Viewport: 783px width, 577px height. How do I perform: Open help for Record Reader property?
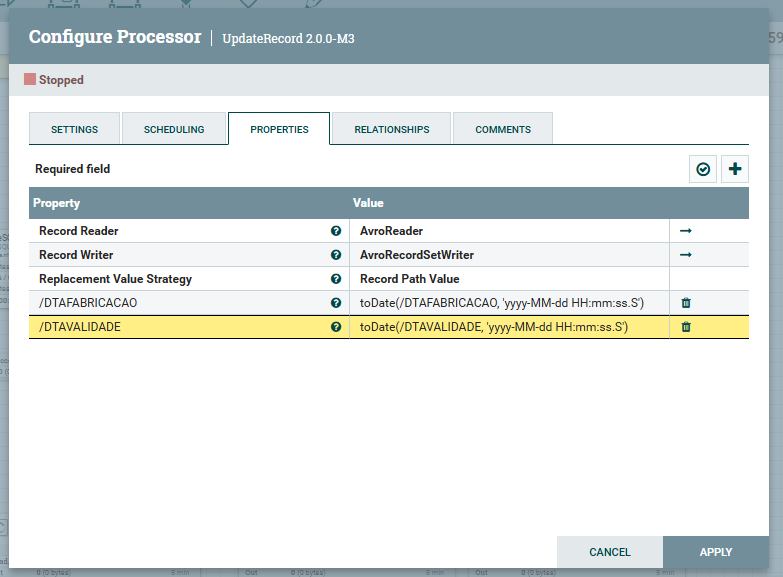tap(336, 231)
